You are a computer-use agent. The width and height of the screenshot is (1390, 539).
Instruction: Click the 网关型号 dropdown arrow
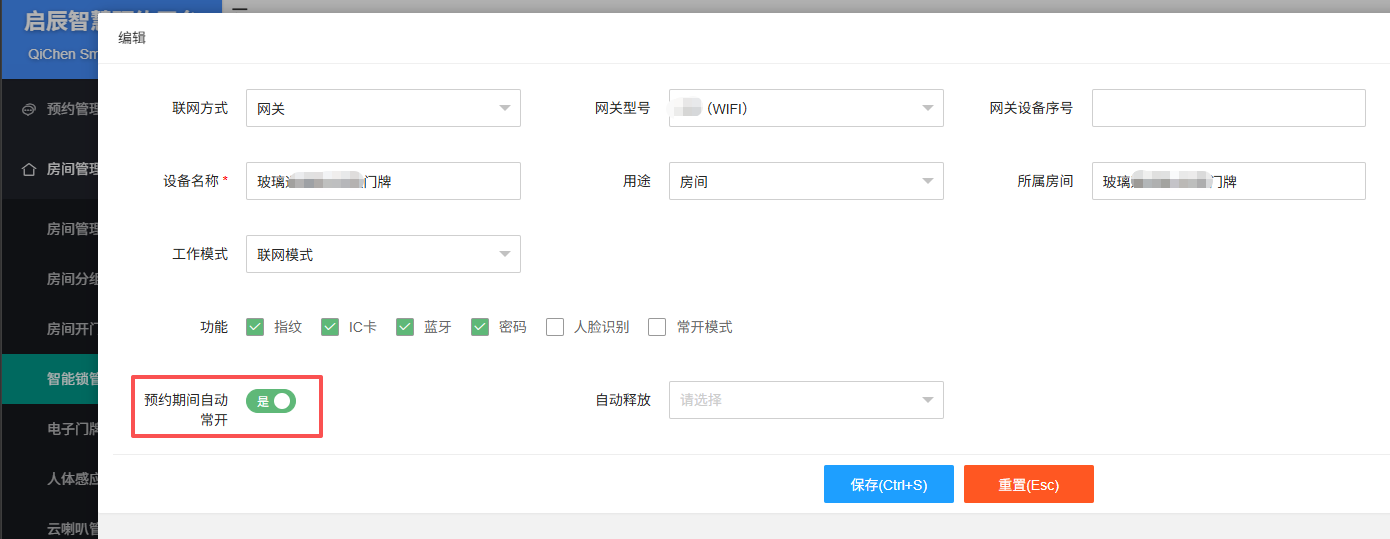928,109
